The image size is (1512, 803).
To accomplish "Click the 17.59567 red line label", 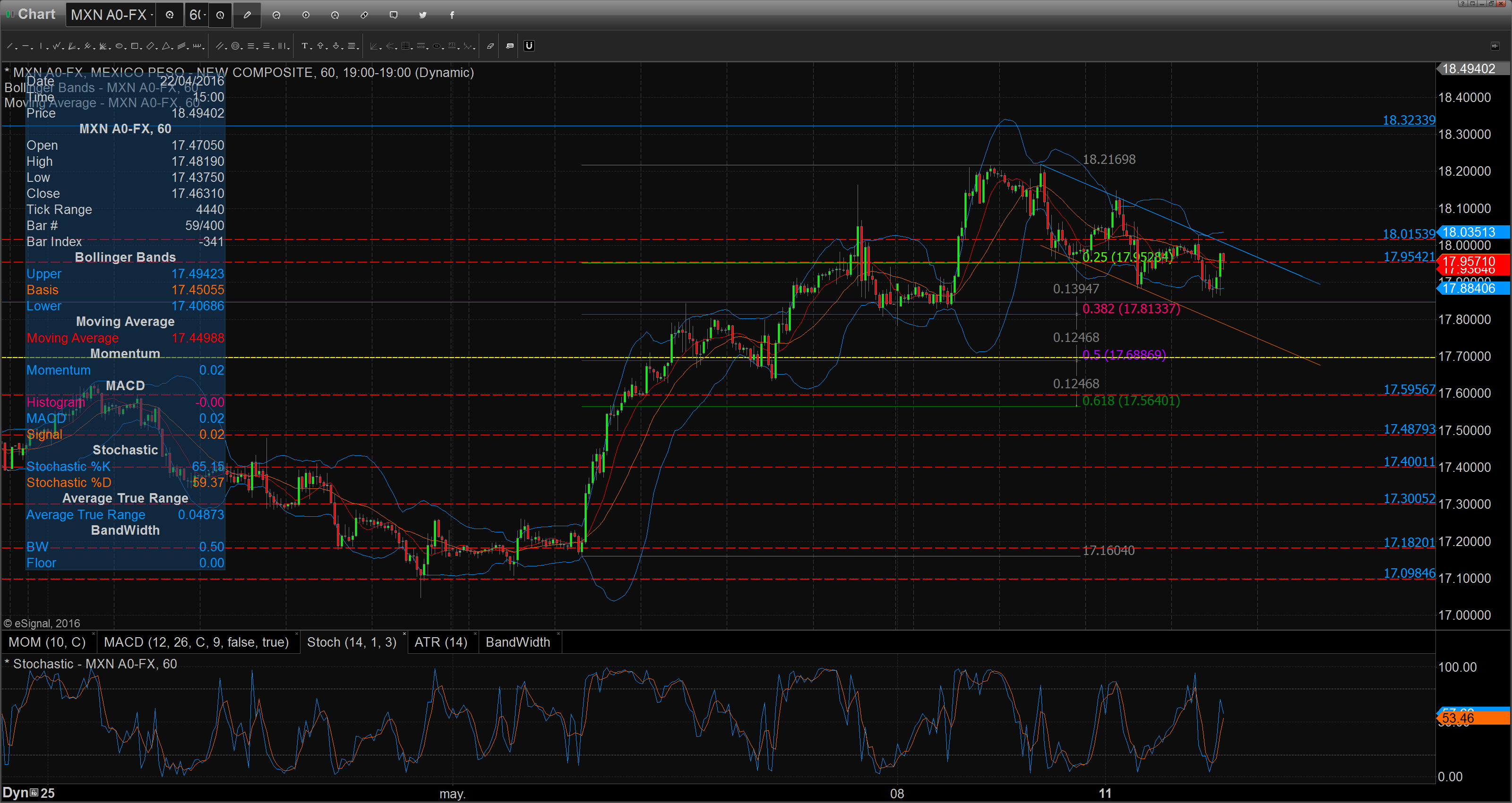I will tap(1409, 390).
